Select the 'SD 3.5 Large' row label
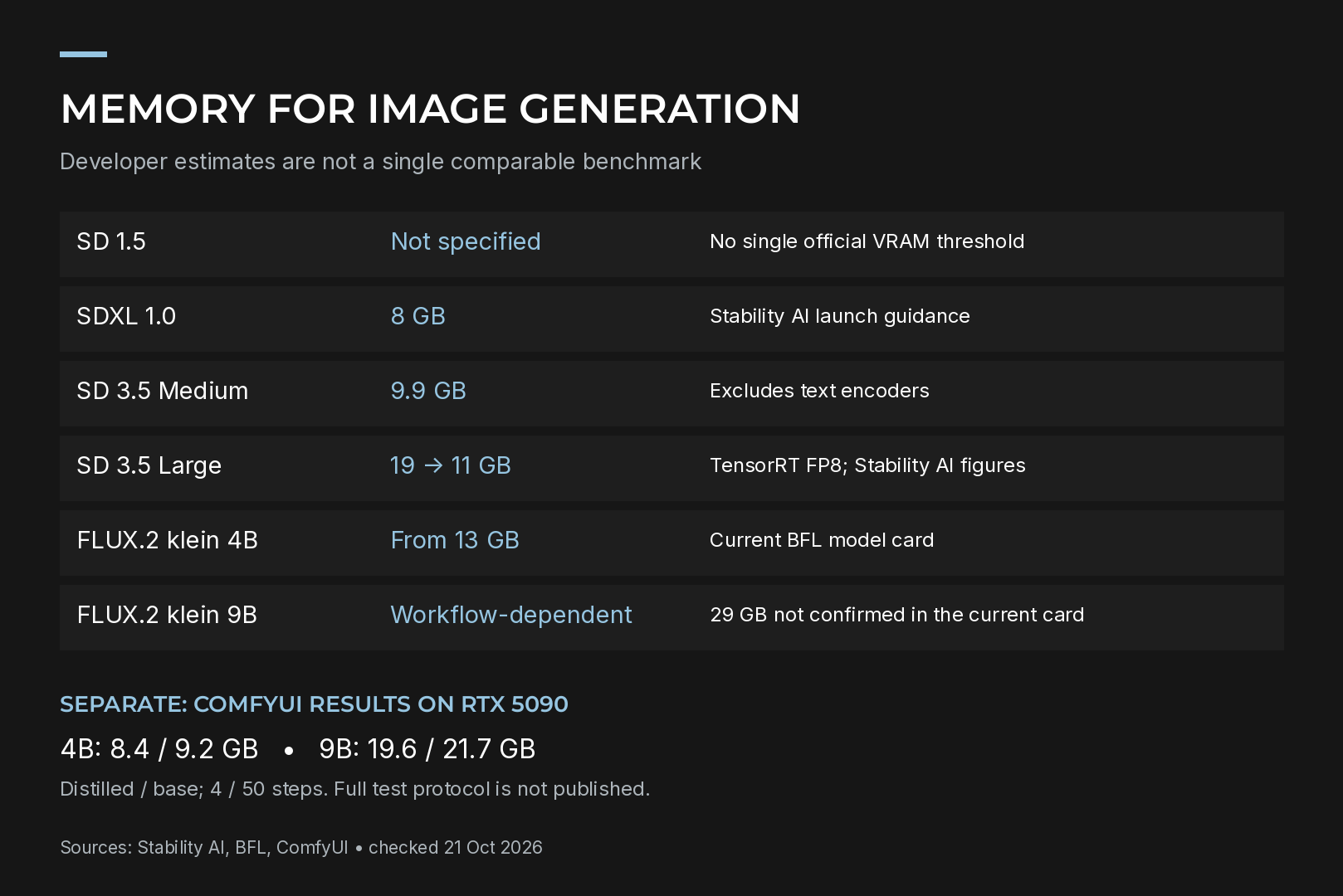This screenshot has height=896, width=1343. pos(149,465)
